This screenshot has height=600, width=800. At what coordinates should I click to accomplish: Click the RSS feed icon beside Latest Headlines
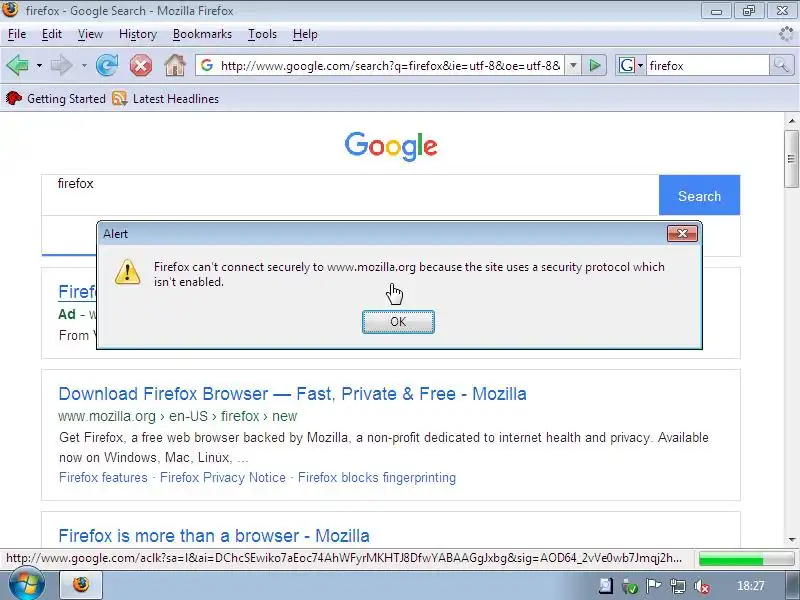point(119,98)
